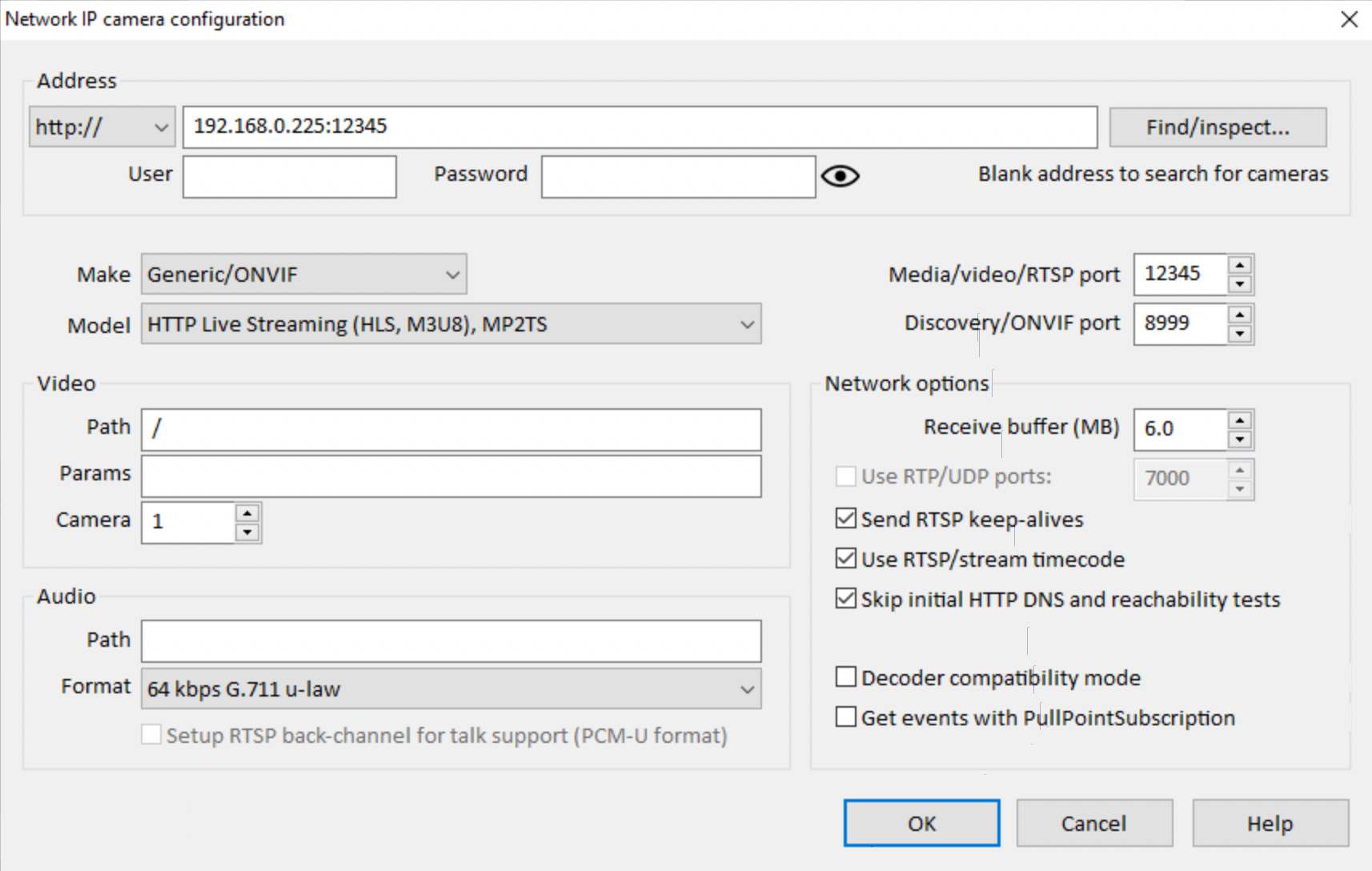Decrease Discovery/ONVIF port value
1372x871 pixels.
(1240, 334)
